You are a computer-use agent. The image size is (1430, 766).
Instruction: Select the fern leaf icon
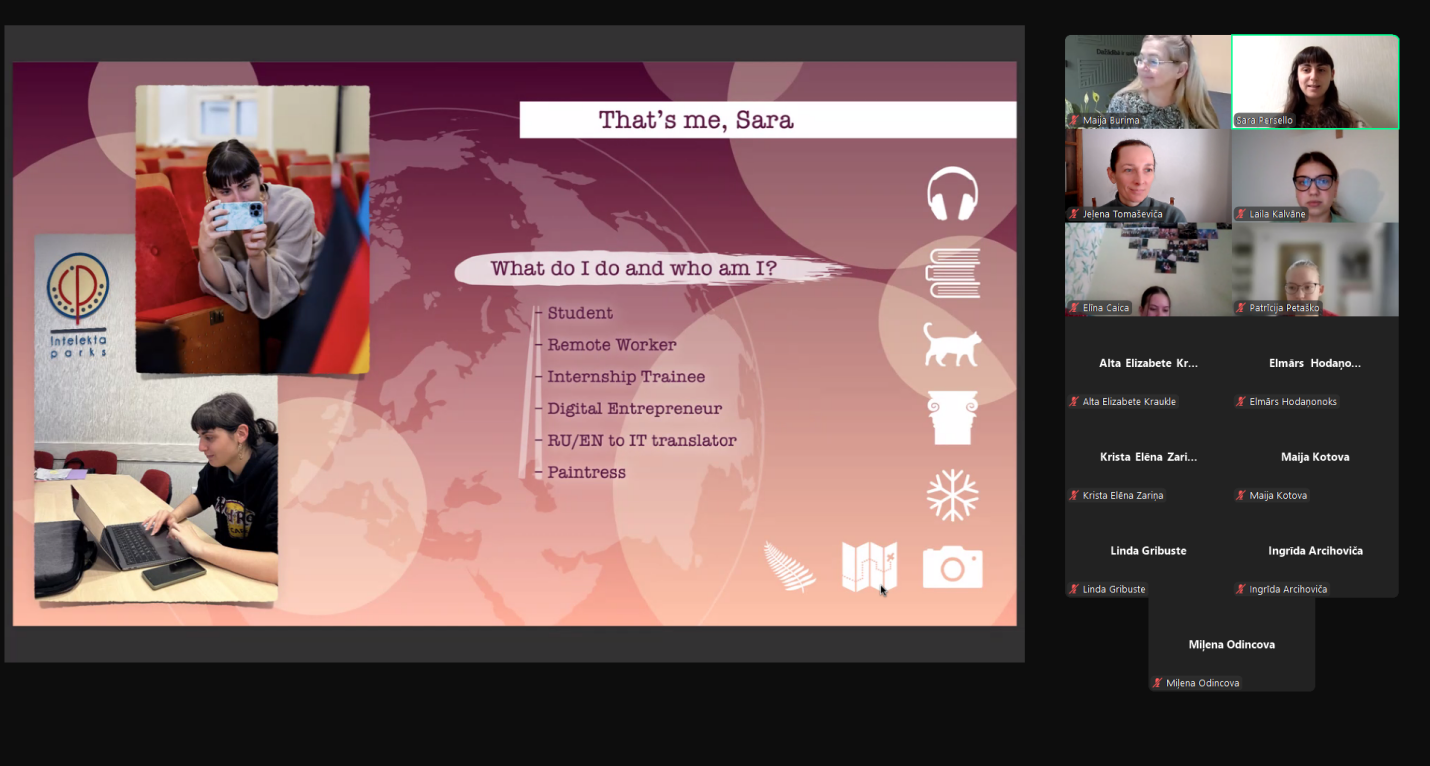pos(789,567)
